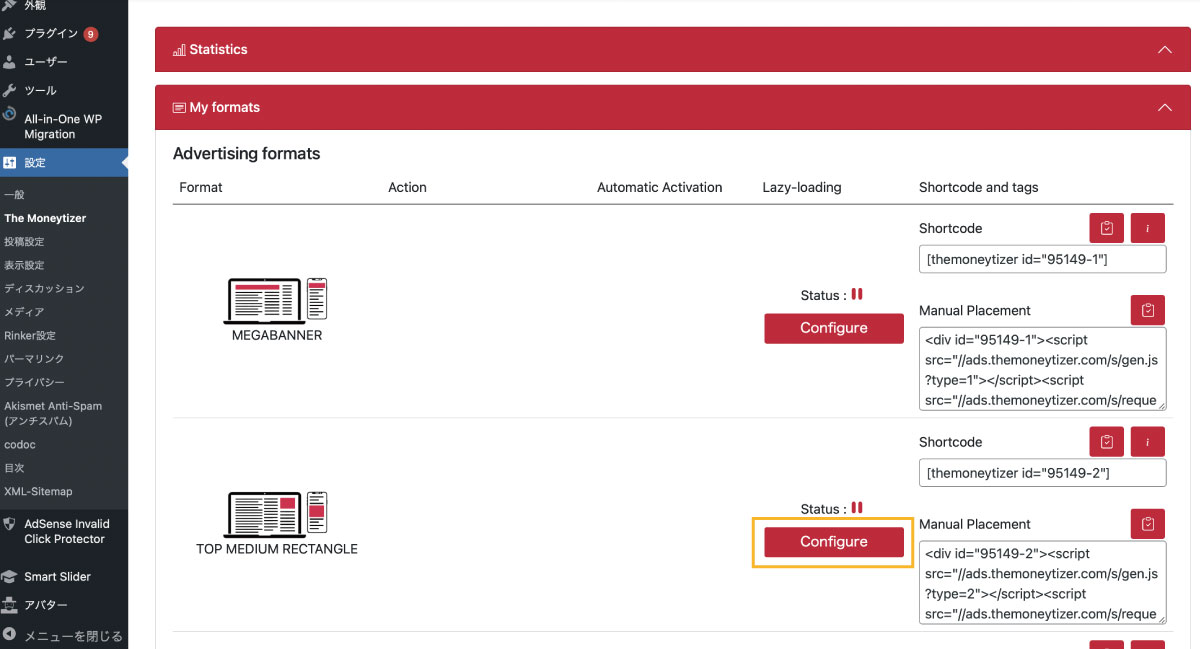Click the "Automatic Activation" column header
Image resolution: width=1200 pixels, height=649 pixels.
[x=660, y=187]
